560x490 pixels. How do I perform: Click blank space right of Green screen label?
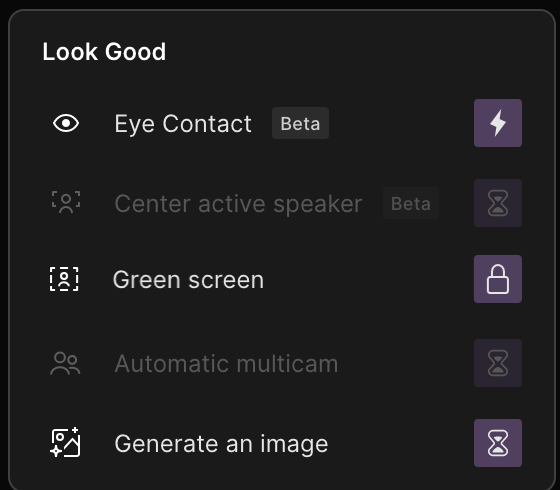[368, 280]
